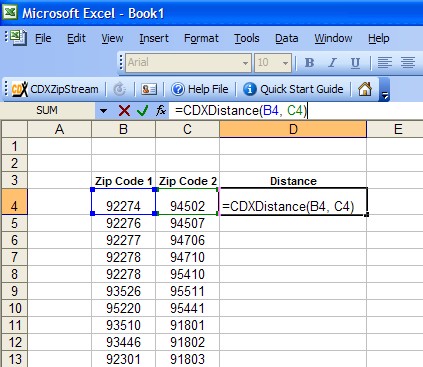Click the contact card icon on CDXZipStream toolbar
The height and width of the screenshot is (367, 423).
pos(149,89)
